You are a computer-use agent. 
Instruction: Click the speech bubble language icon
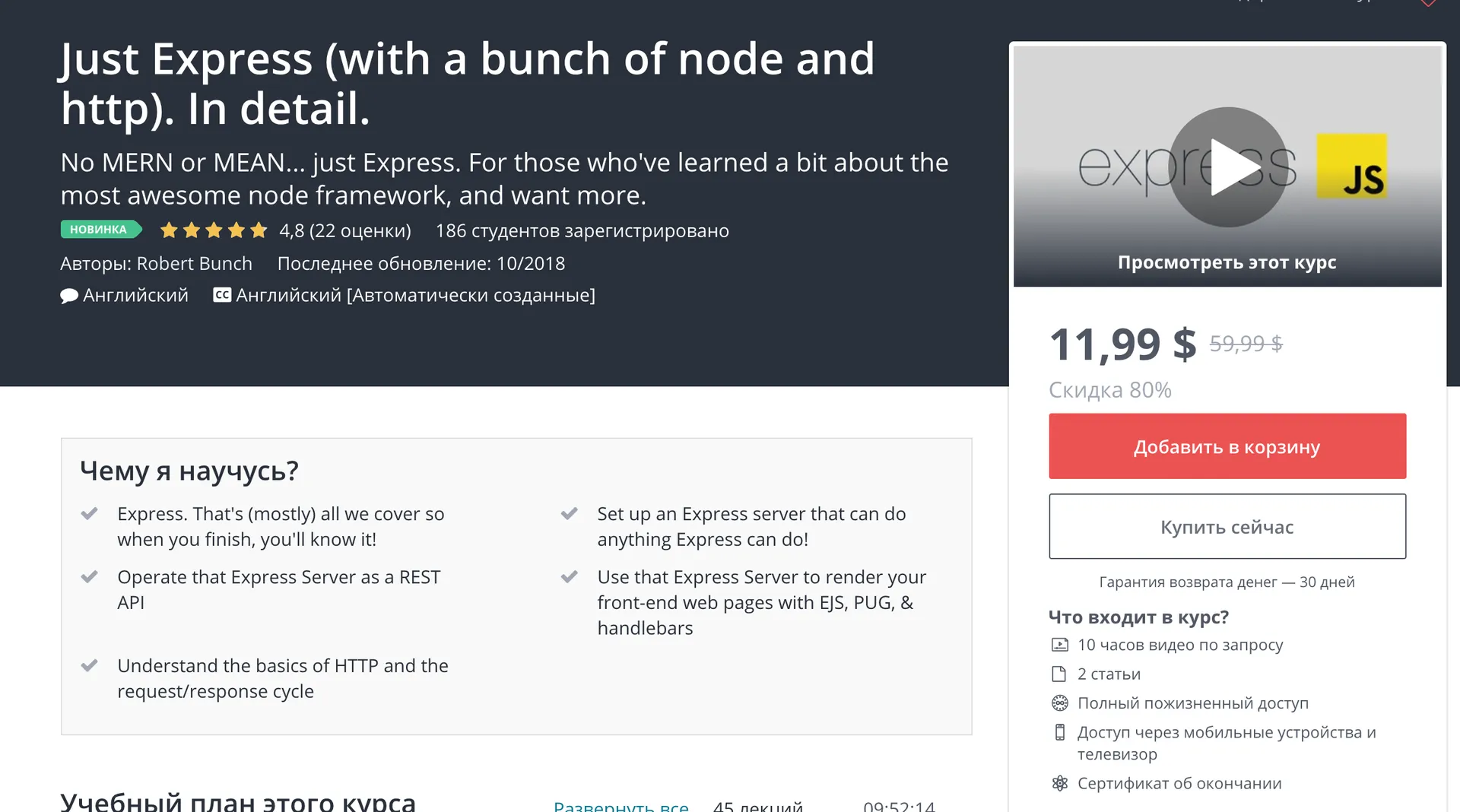[x=69, y=296]
